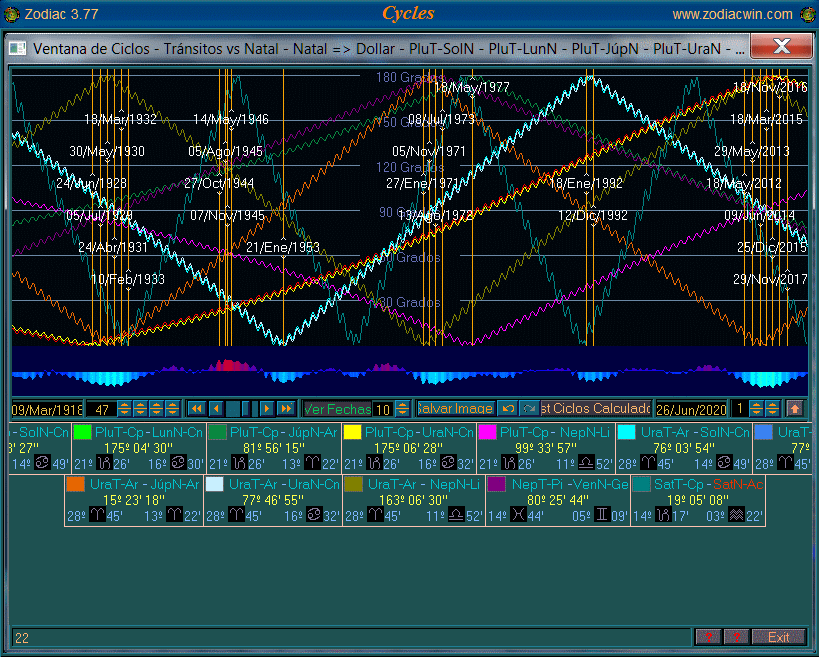Click the orange UraT-Ar JúpN-Ar swatch
This screenshot has height=657, width=819.
pos(76,485)
